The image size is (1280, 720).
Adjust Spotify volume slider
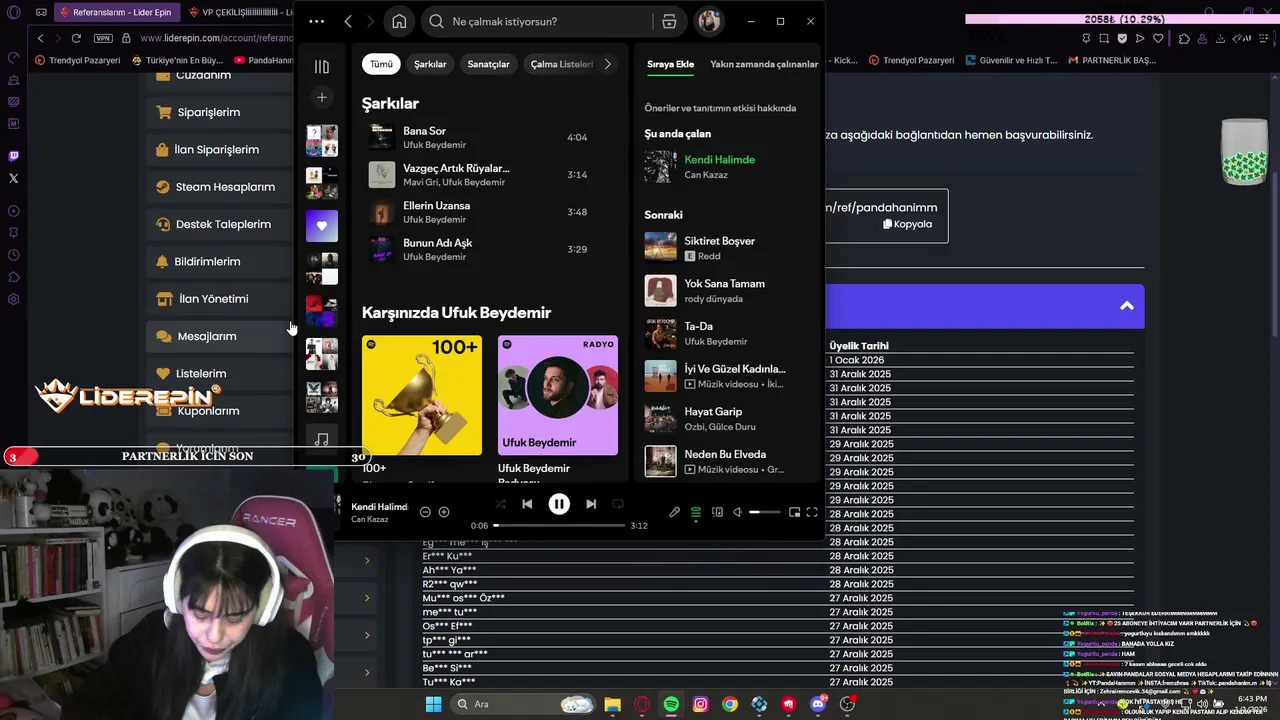coord(765,512)
